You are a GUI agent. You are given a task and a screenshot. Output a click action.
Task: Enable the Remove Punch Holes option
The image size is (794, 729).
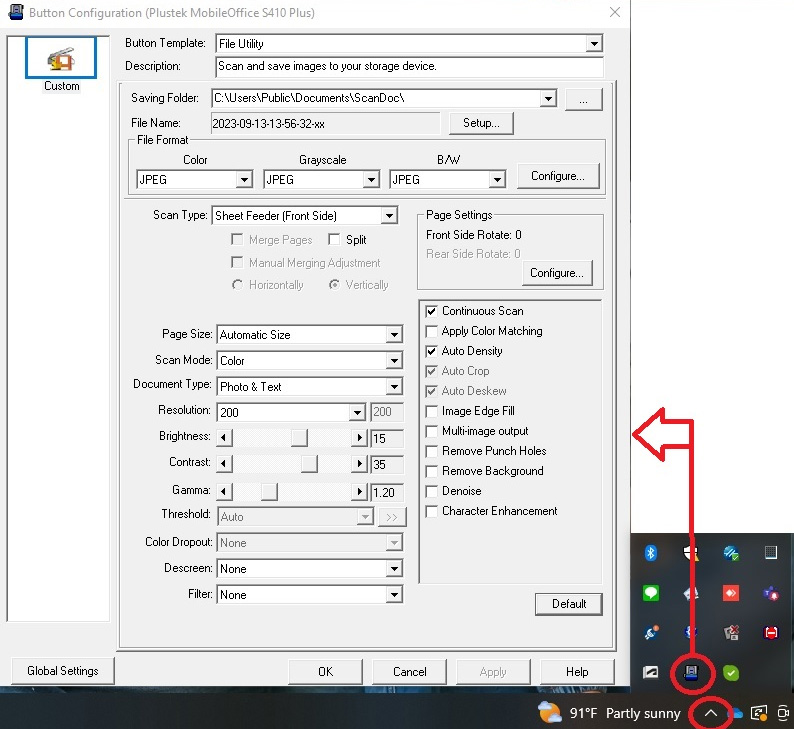pos(432,451)
